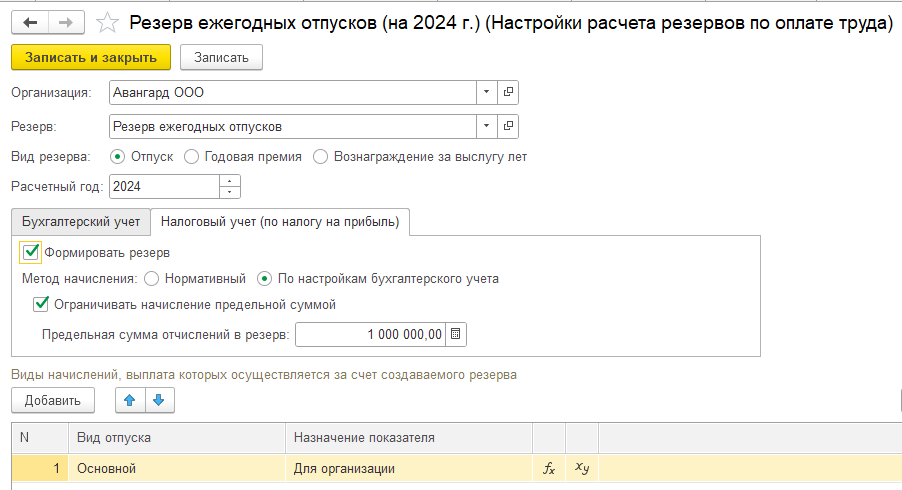Open calculator icon in Предельная сумма field
This screenshot has height=490, width=902.
(x=455, y=334)
